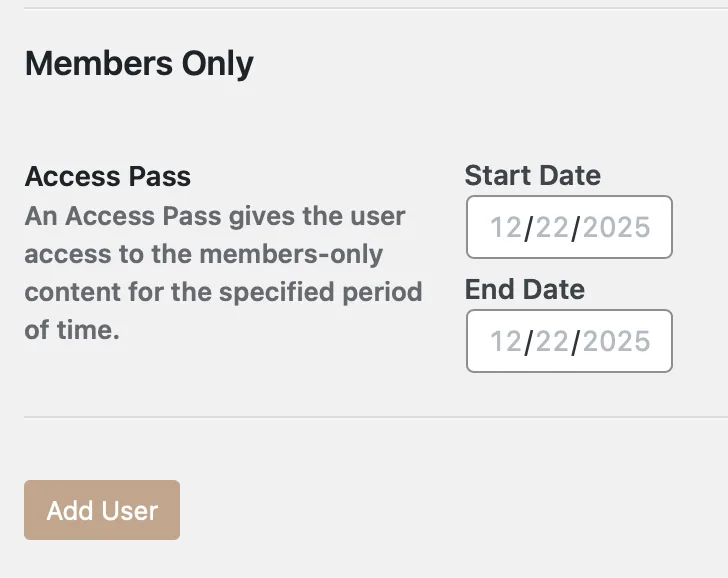Image resolution: width=728 pixels, height=578 pixels.
Task: Click the Members Only heading
Action: [x=139, y=64]
